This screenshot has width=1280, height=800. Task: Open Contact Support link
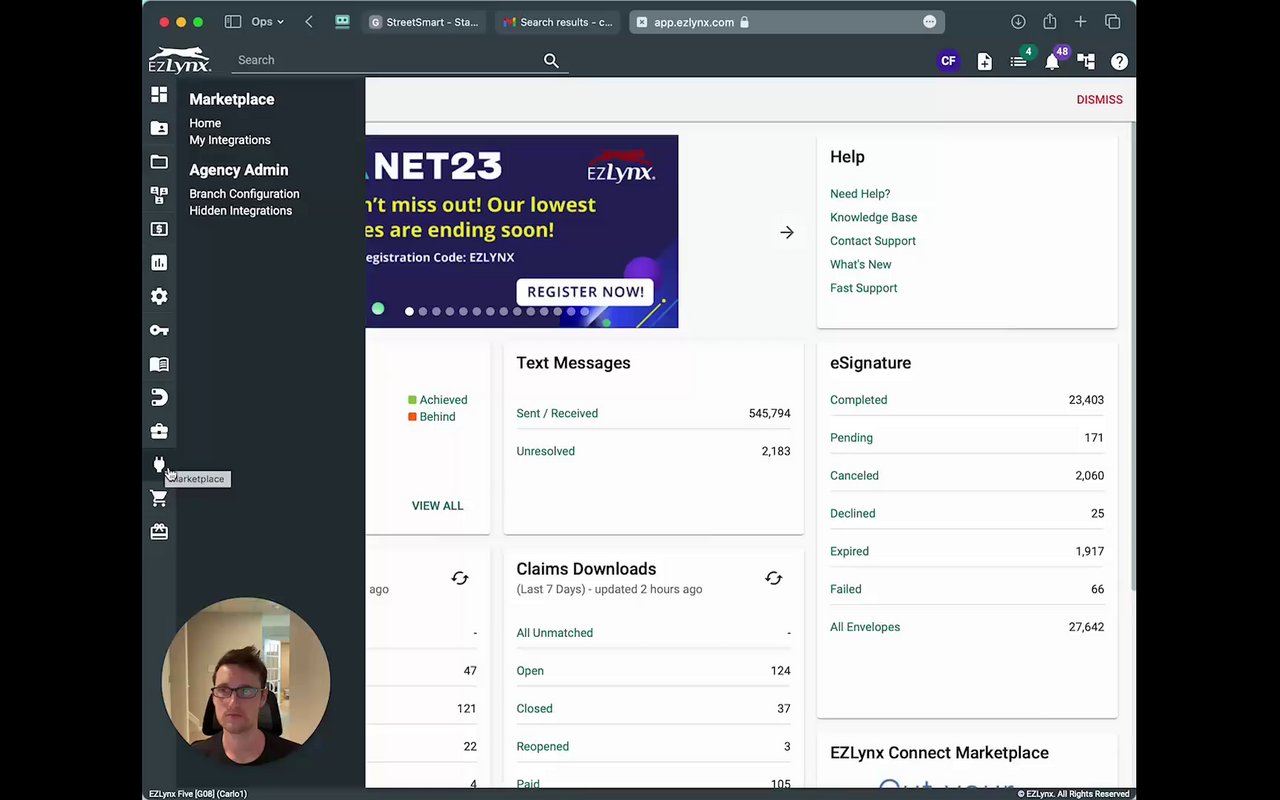pyautogui.click(x=873, y=241)
